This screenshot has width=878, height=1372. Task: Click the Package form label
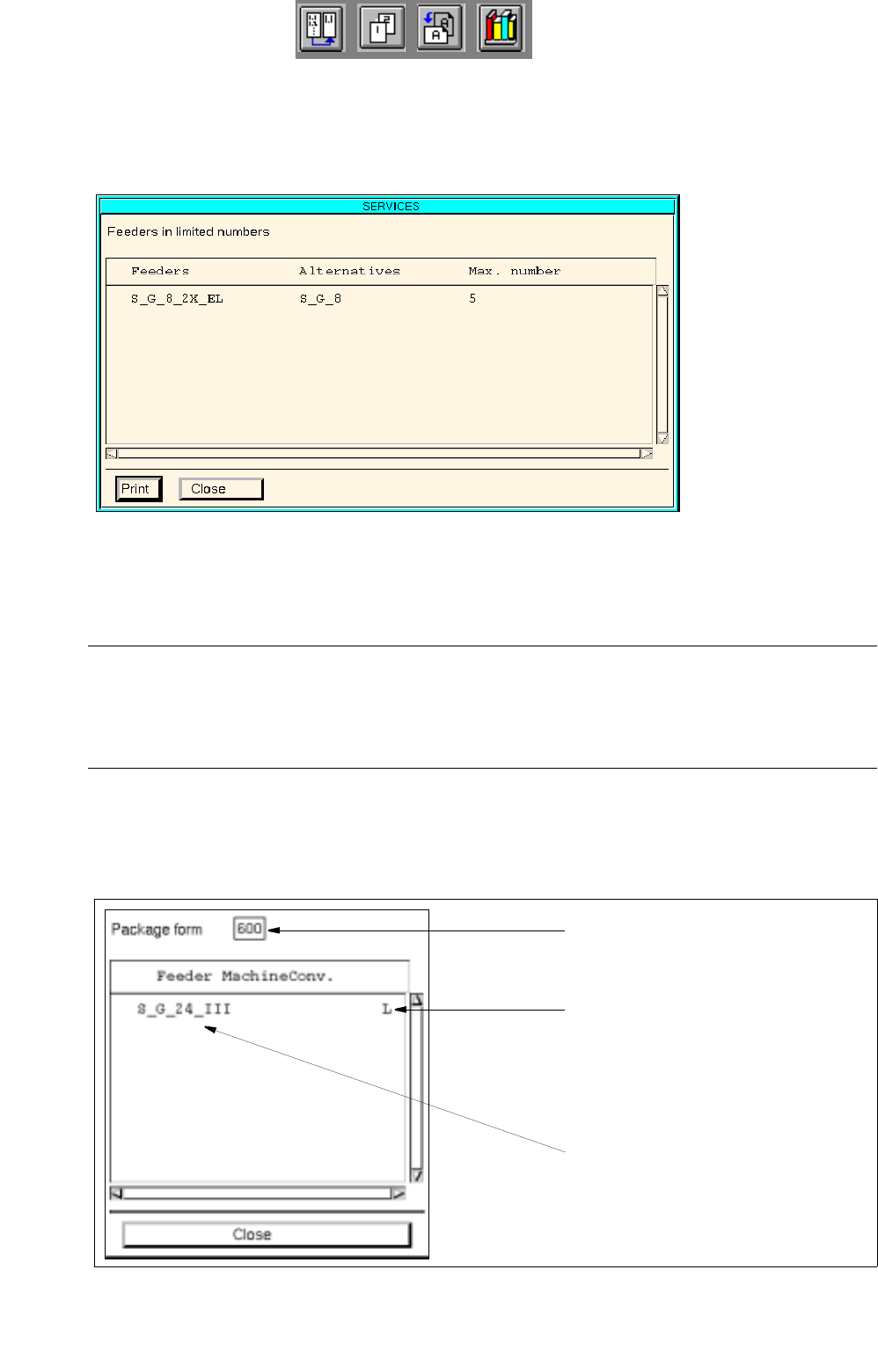pyautogui.click(x=157, y=930)
